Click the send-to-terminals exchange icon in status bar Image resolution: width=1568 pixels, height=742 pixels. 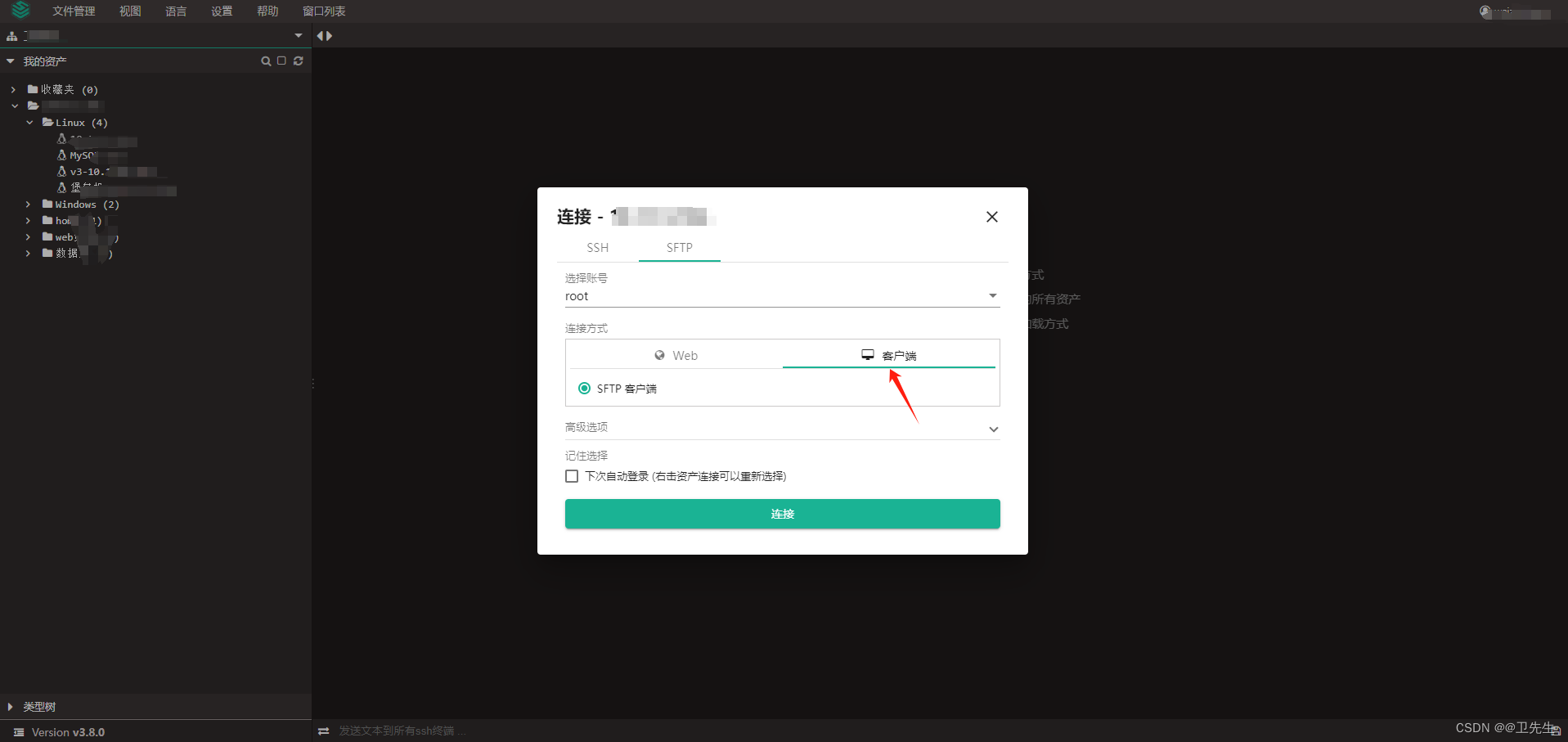click(x=323, y=731)
